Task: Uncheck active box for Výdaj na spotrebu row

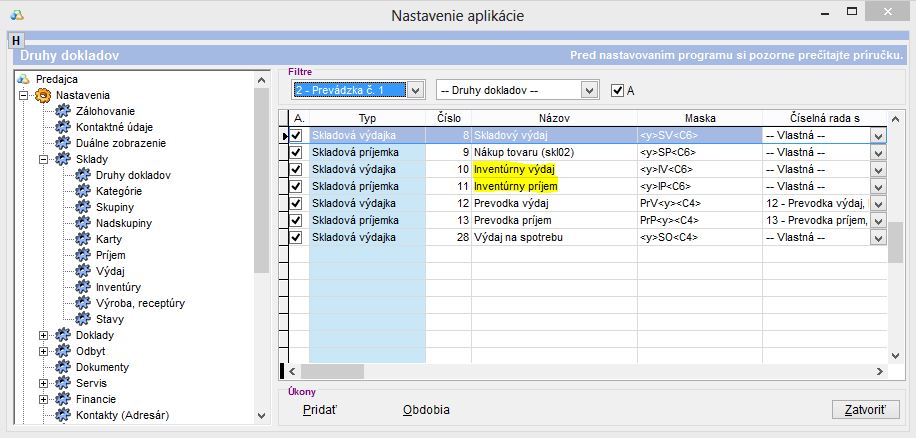Action: [x=296, y=238]
